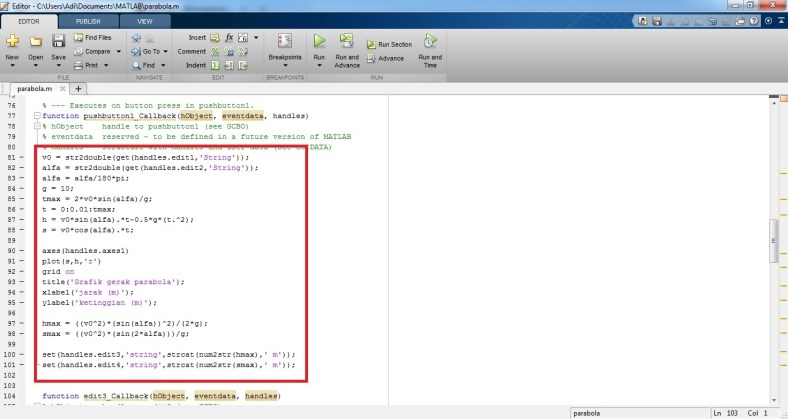Click the Run and Time icon
Image resolution: width=788 pixels, height=419 pixels.
tap(431, 42)
